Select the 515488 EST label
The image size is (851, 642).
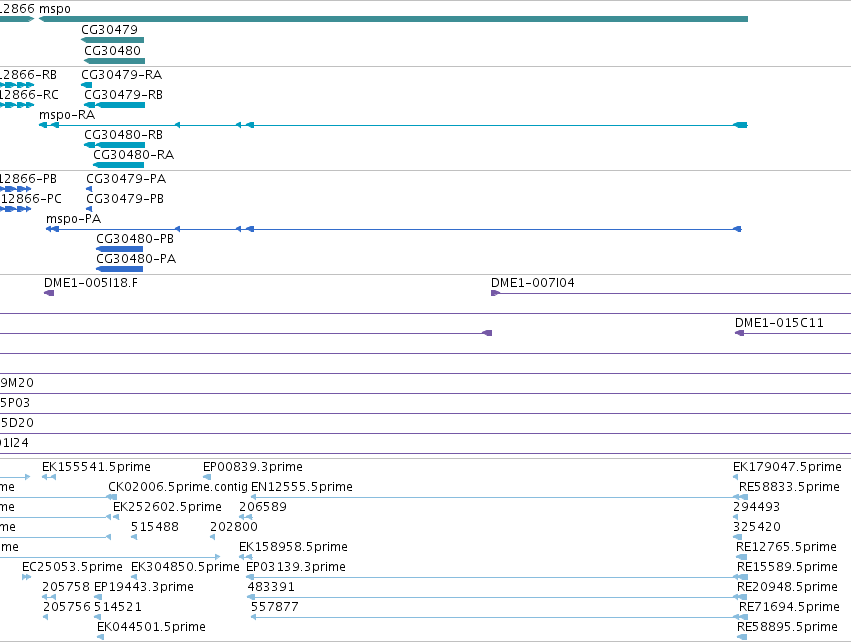click(x=155, y=527)
